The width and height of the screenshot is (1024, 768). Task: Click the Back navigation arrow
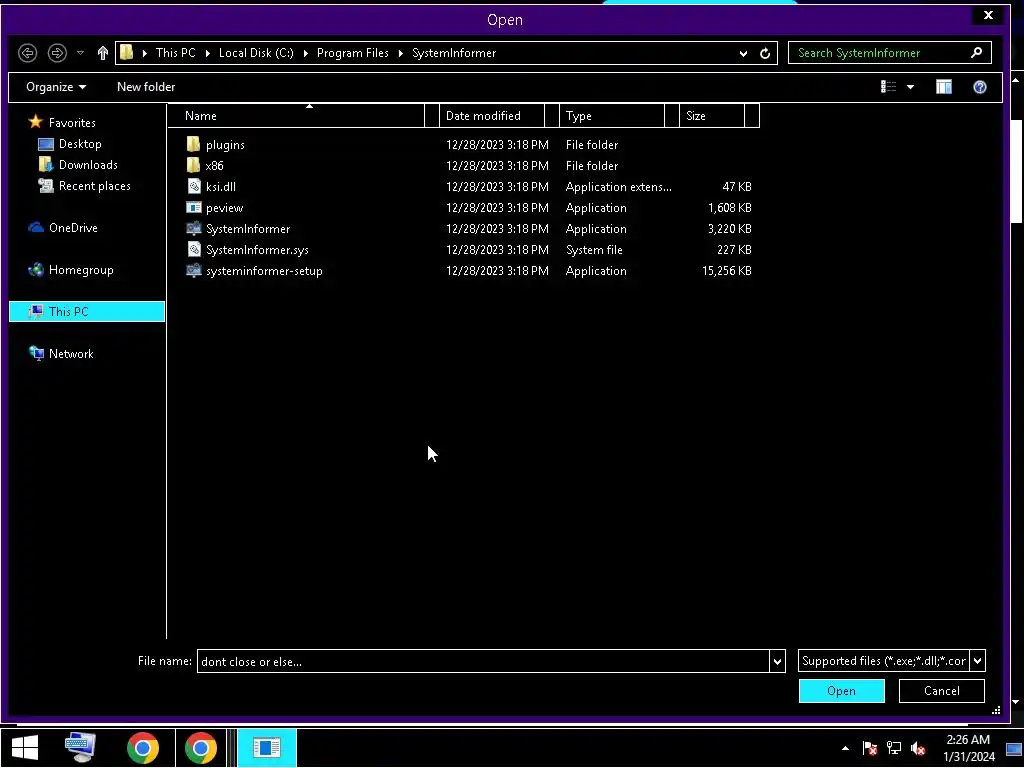point(27,53)
